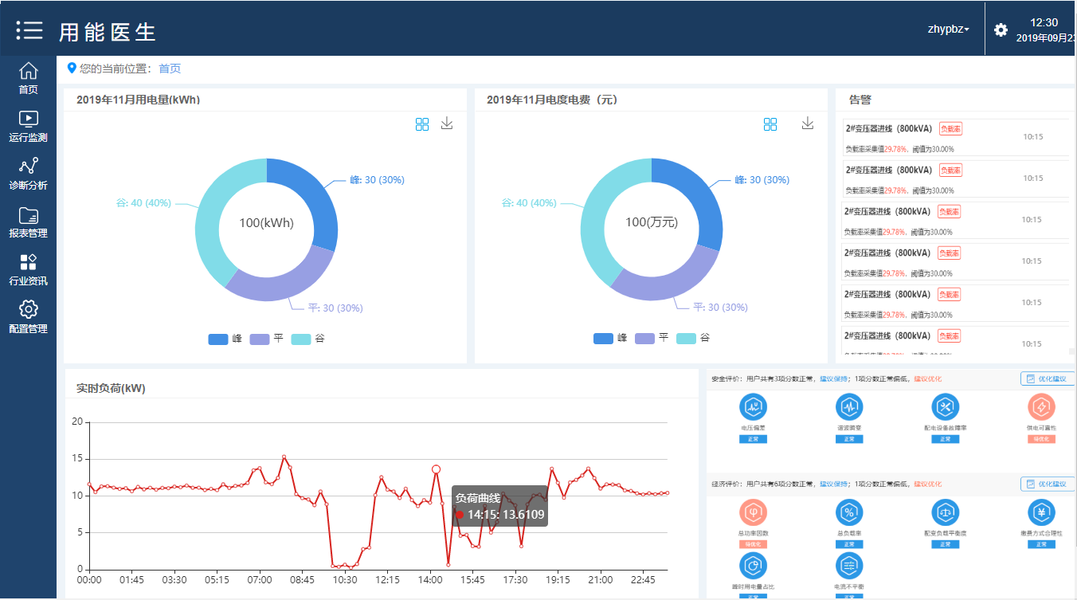Switch 电度电费 chart to grid data view
This screenshot has width=1077, height=600.
[x=770, y=124]
